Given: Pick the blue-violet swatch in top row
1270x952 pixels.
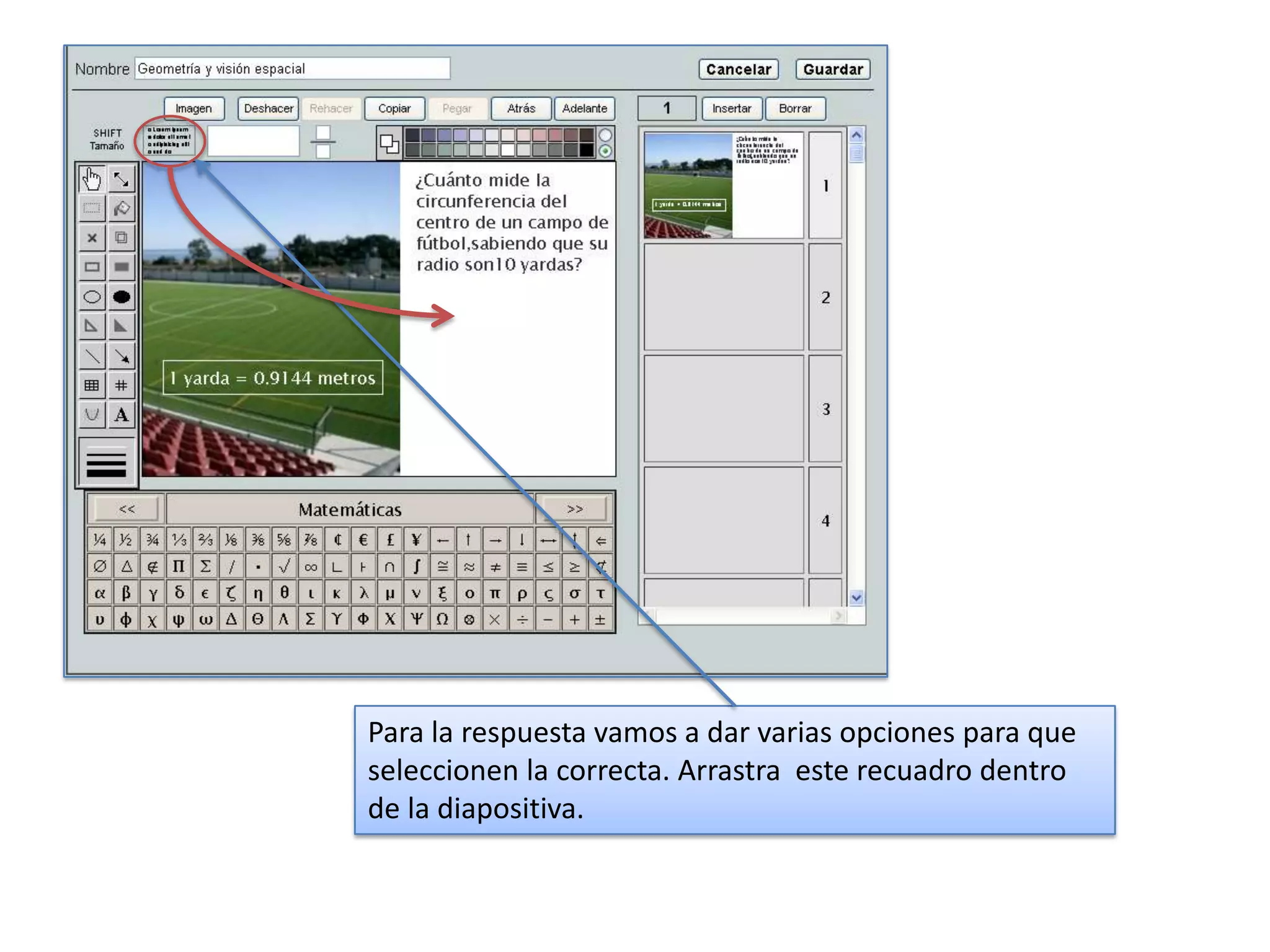Looking at the screenshot, I should [444, 135].
